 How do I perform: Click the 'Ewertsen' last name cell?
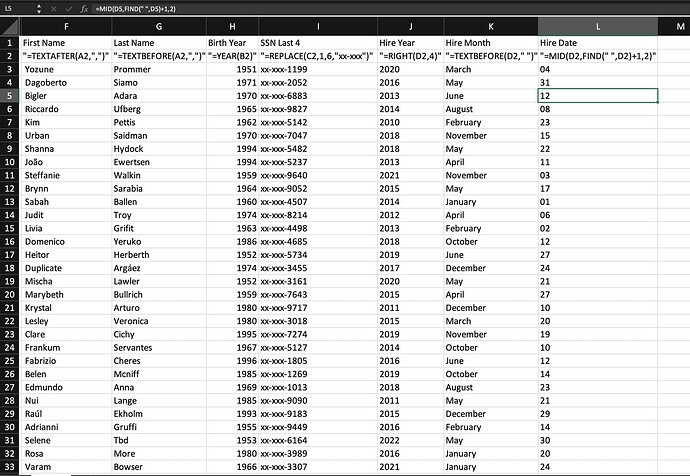click(x=159, y=162)
